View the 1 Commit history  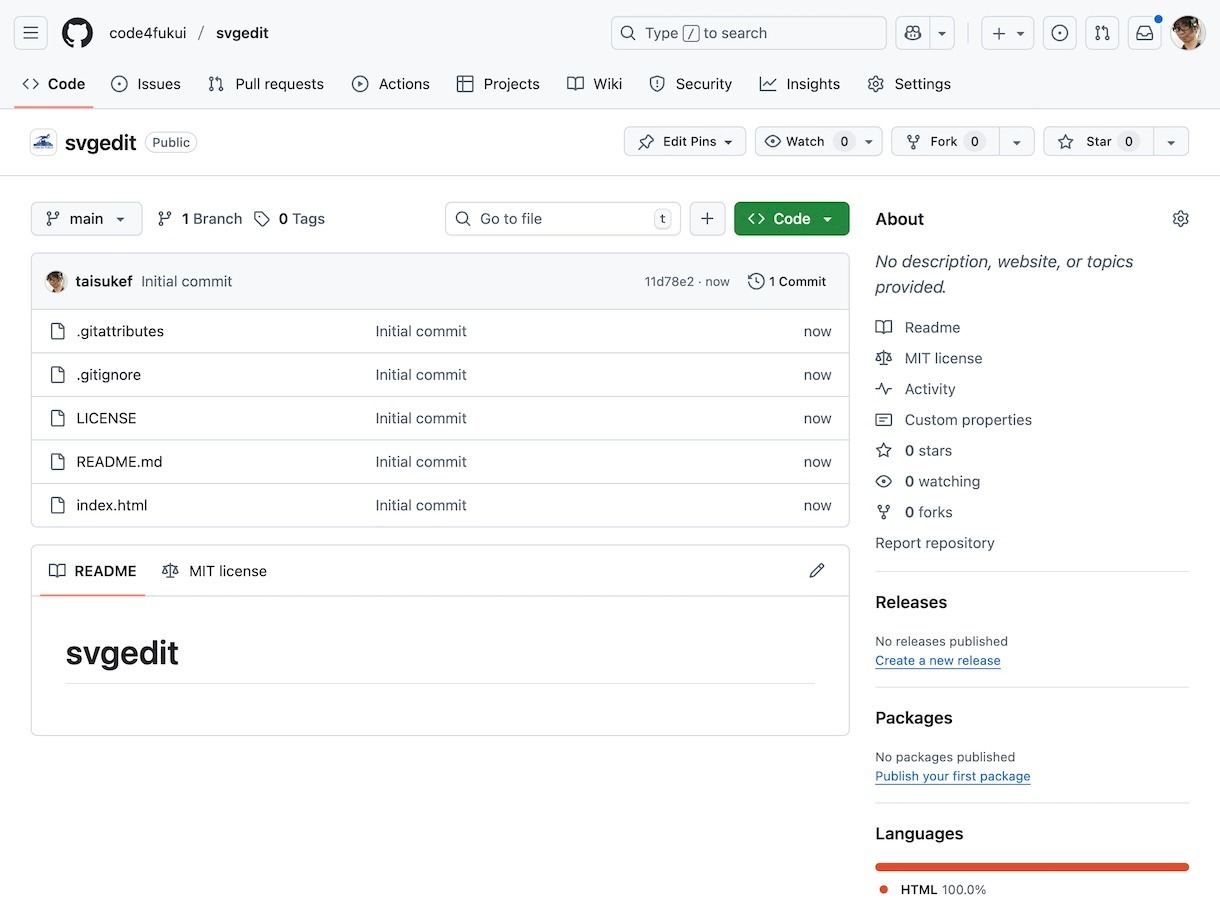click(x=787, y=282)
